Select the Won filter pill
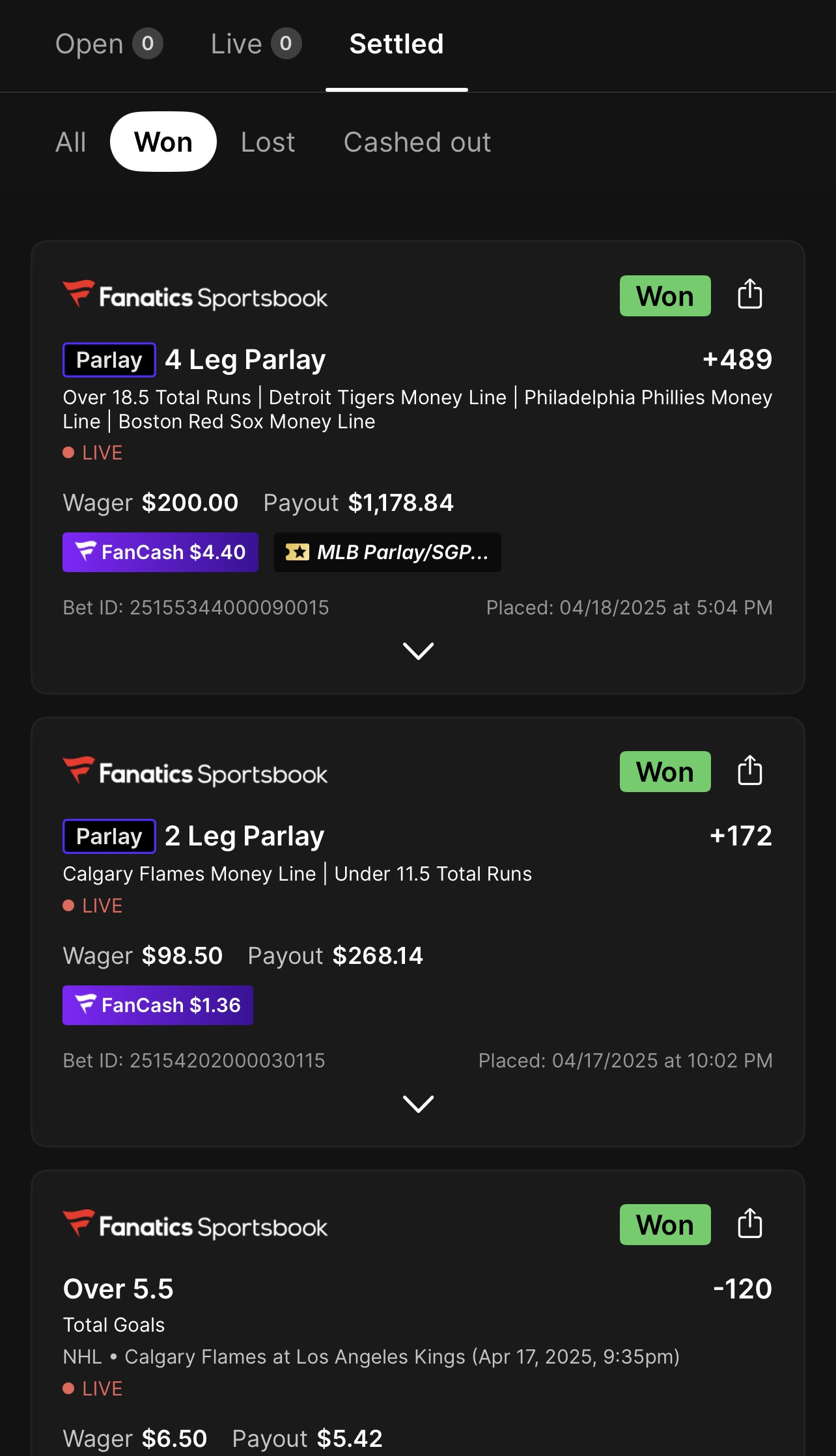 163,142
